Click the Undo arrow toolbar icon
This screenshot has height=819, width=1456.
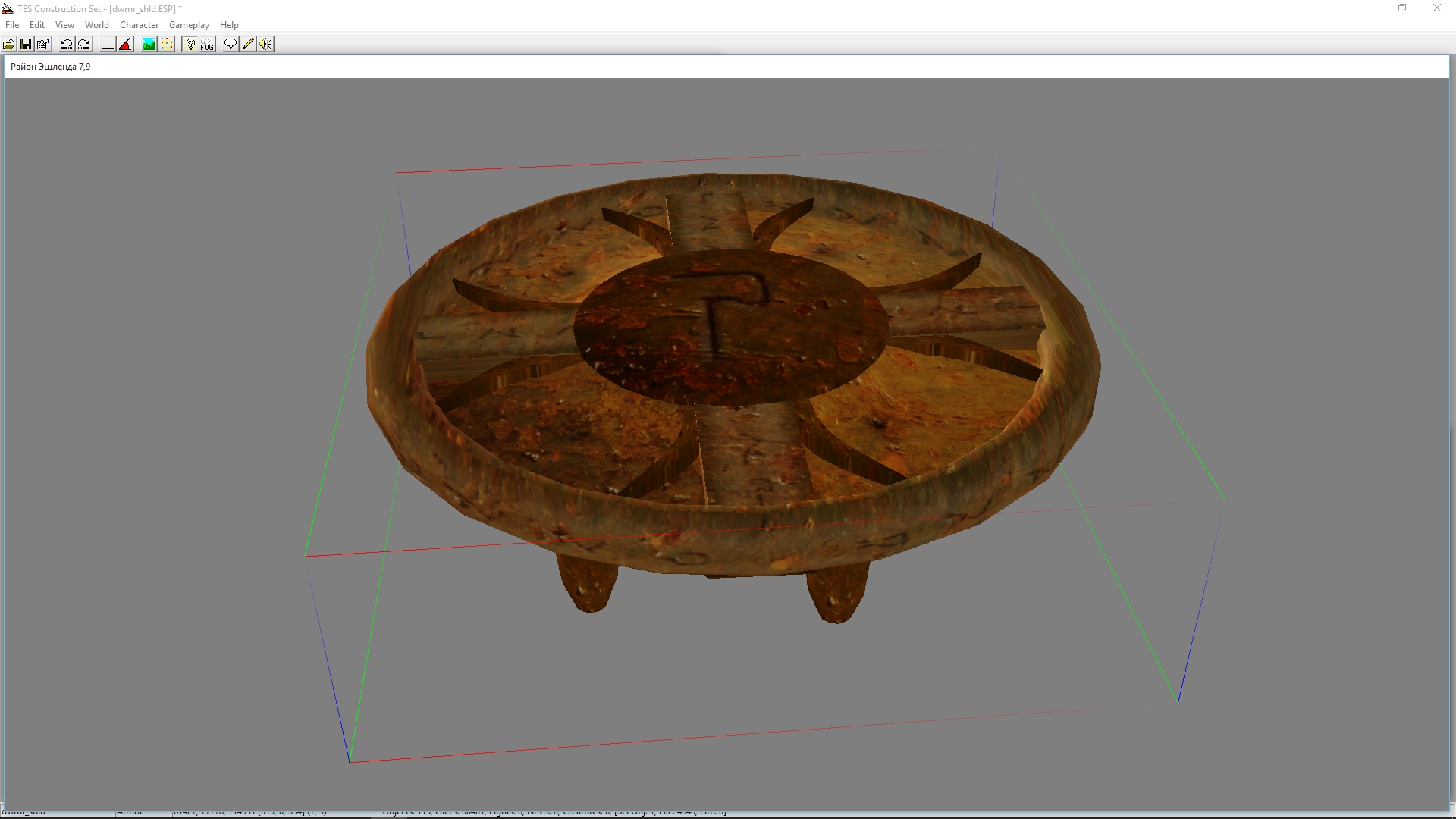[67, 44]
